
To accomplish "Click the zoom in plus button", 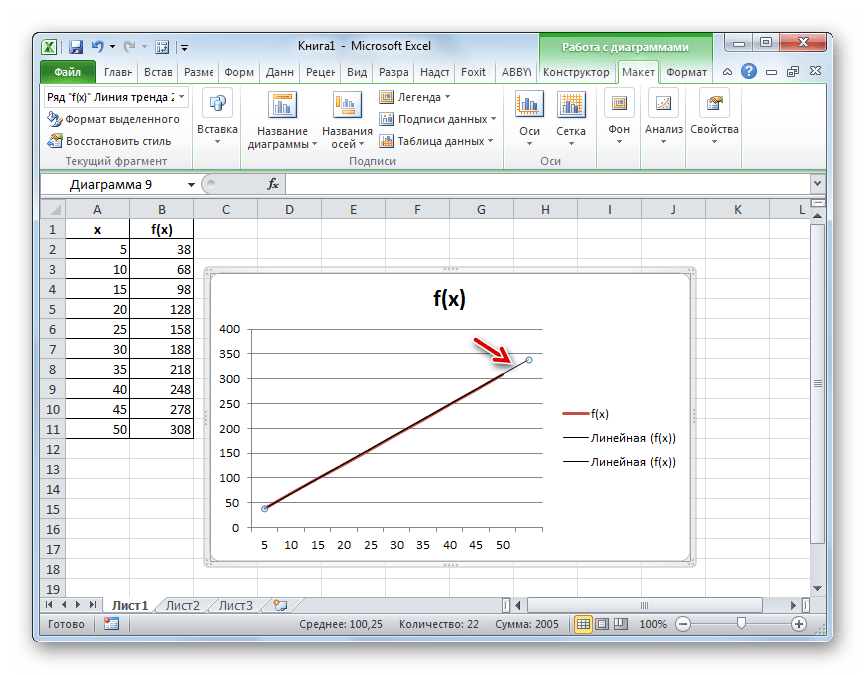I will 799,624.
